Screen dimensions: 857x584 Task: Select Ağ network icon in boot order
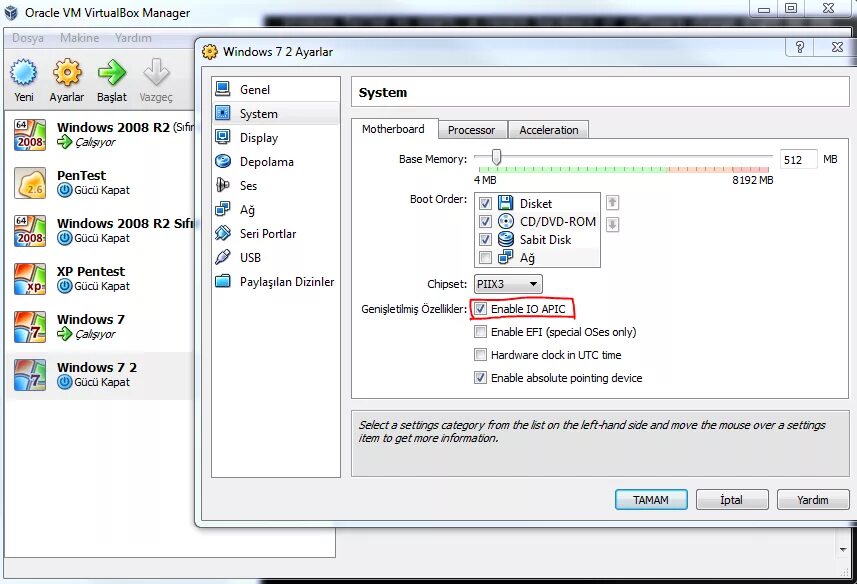[x=506, y=257]
